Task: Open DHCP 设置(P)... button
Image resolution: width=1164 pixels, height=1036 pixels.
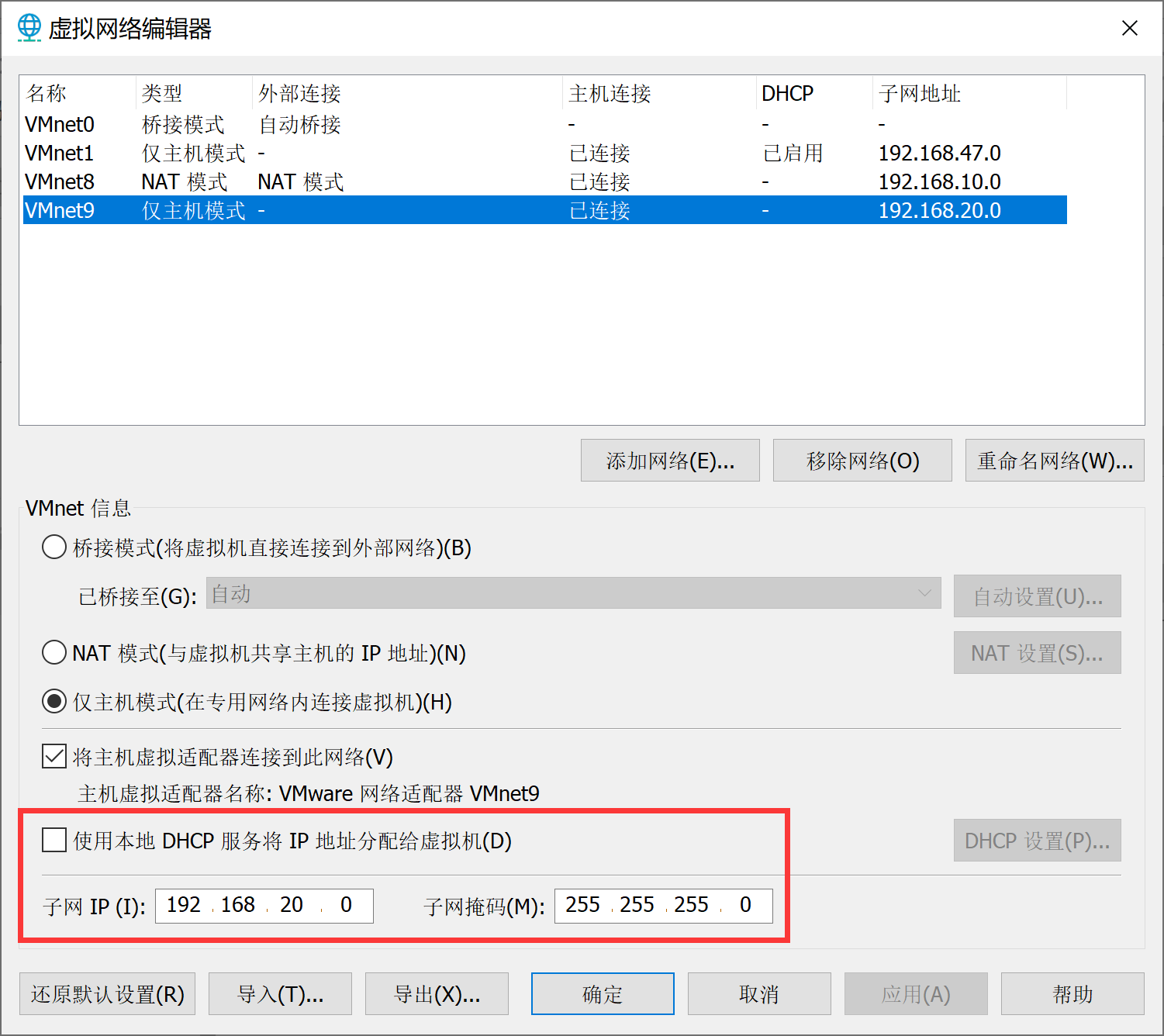Action: click(1038, 841)
